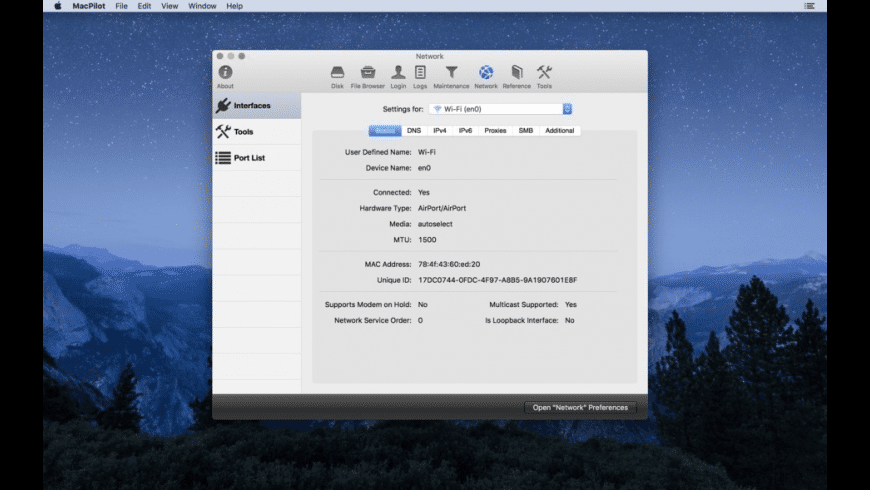
Task: Click the Connected value Yes
Action: tap(424, 193)
